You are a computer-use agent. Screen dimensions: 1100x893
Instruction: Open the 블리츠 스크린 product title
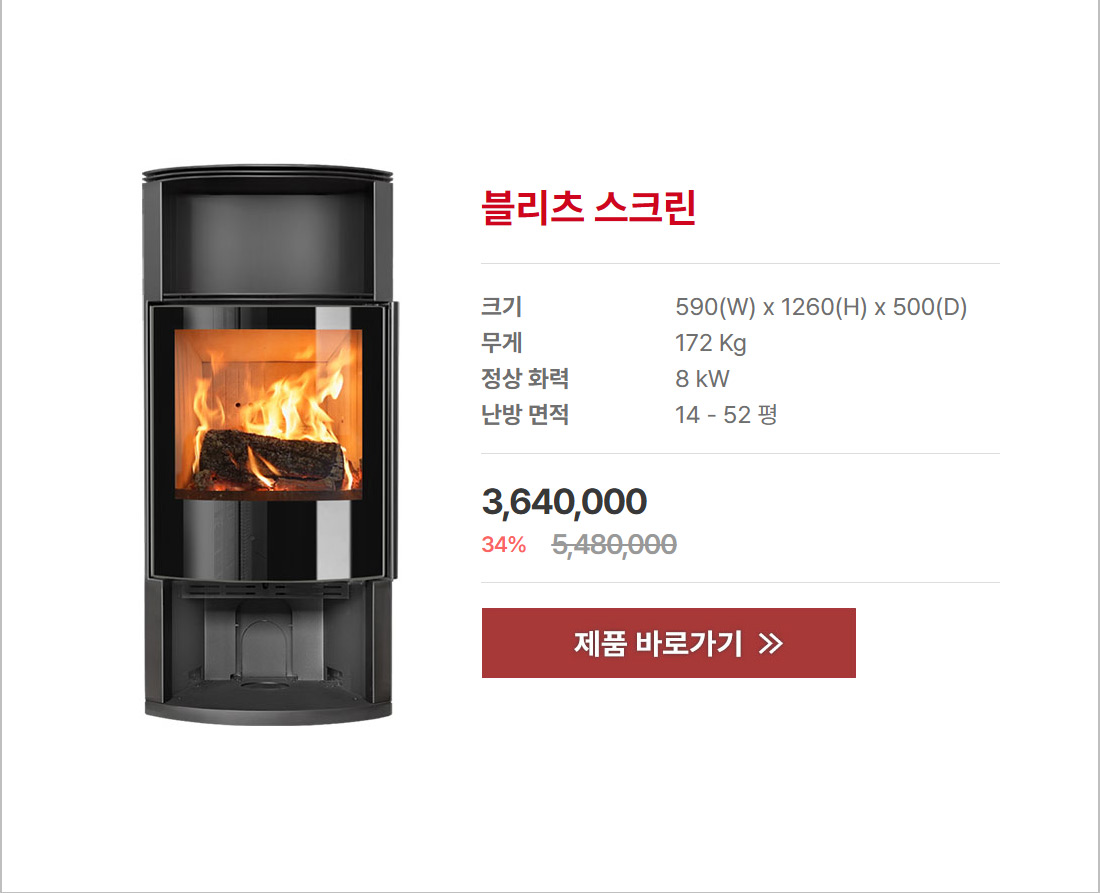(x=589, y=208)
